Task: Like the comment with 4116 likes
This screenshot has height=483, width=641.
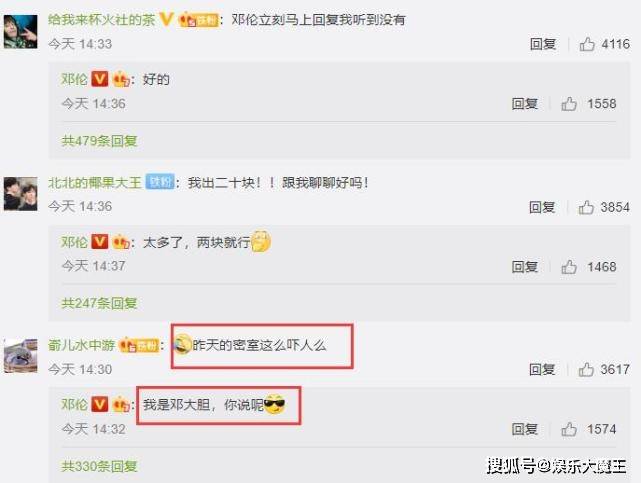Action: click(587, 44)
